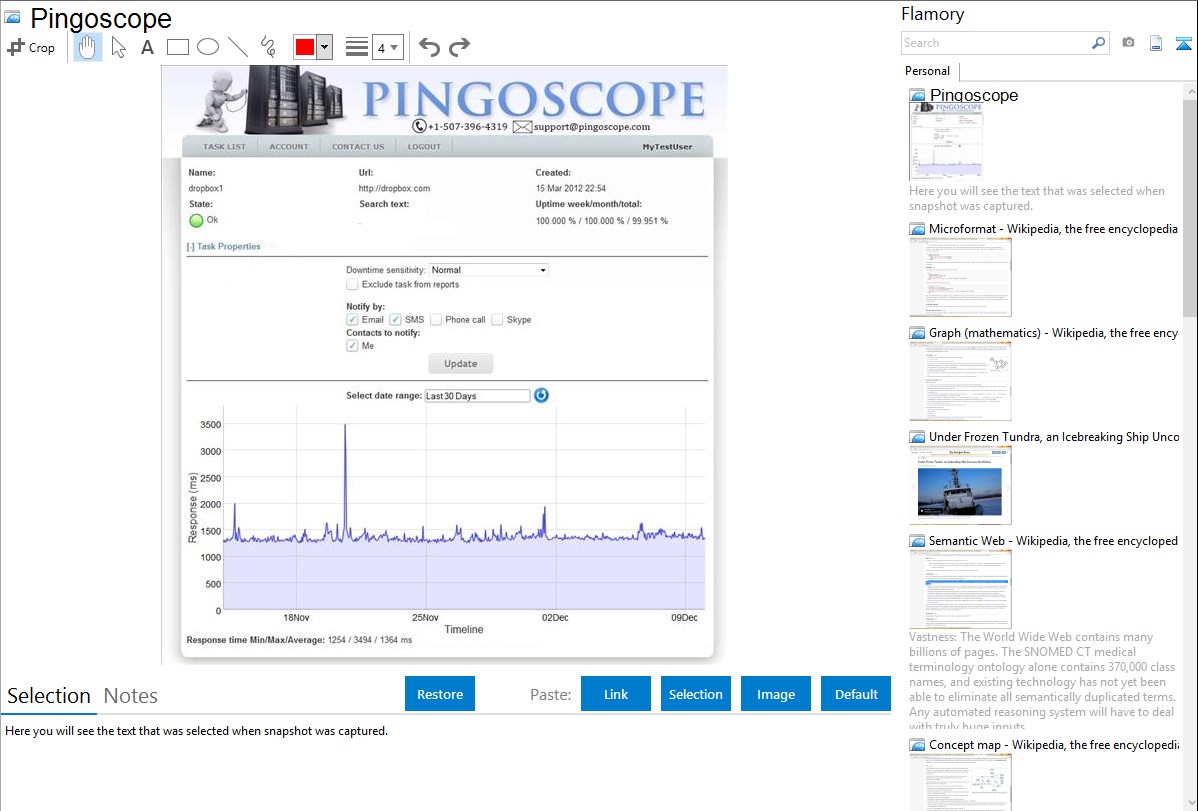Choose the arrow pointer tool
The width and height of the screenshot is (1198, 811).
118,47
